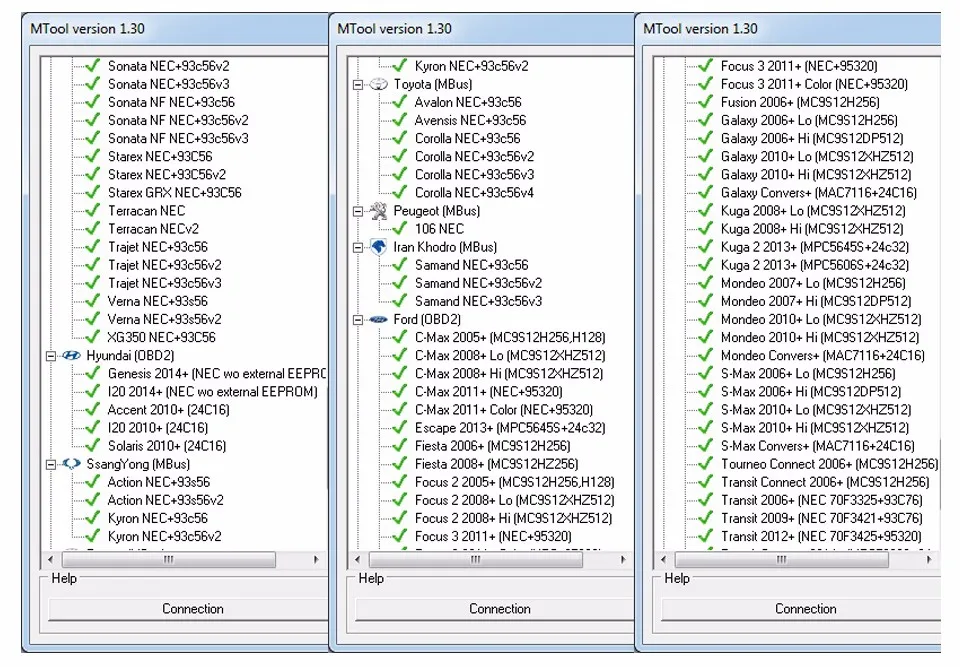This screenshot has height=667, width=960.
Task: Select Sonata NF NEC+93c56v3 entry
Action: point(178,138)
